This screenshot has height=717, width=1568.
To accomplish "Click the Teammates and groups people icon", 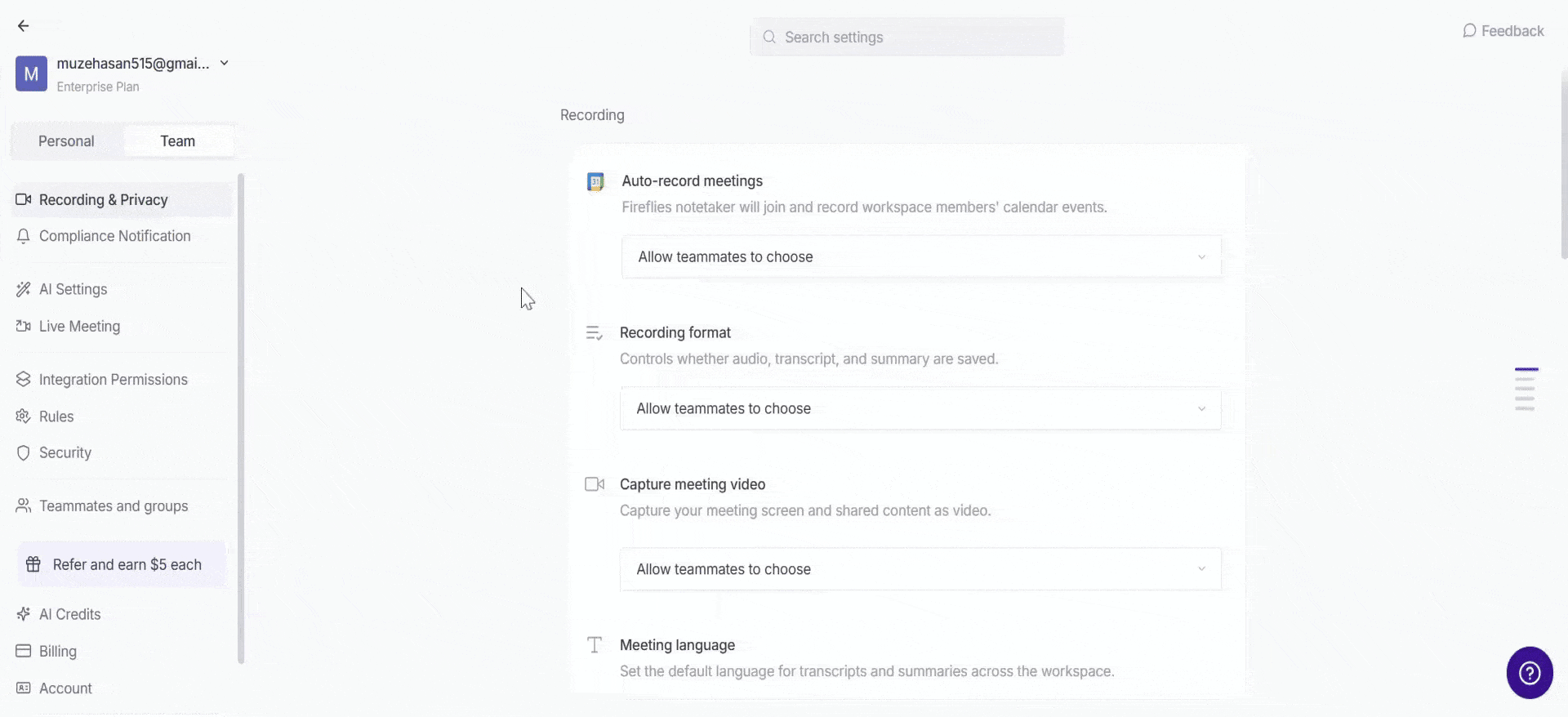I will 24,506.
